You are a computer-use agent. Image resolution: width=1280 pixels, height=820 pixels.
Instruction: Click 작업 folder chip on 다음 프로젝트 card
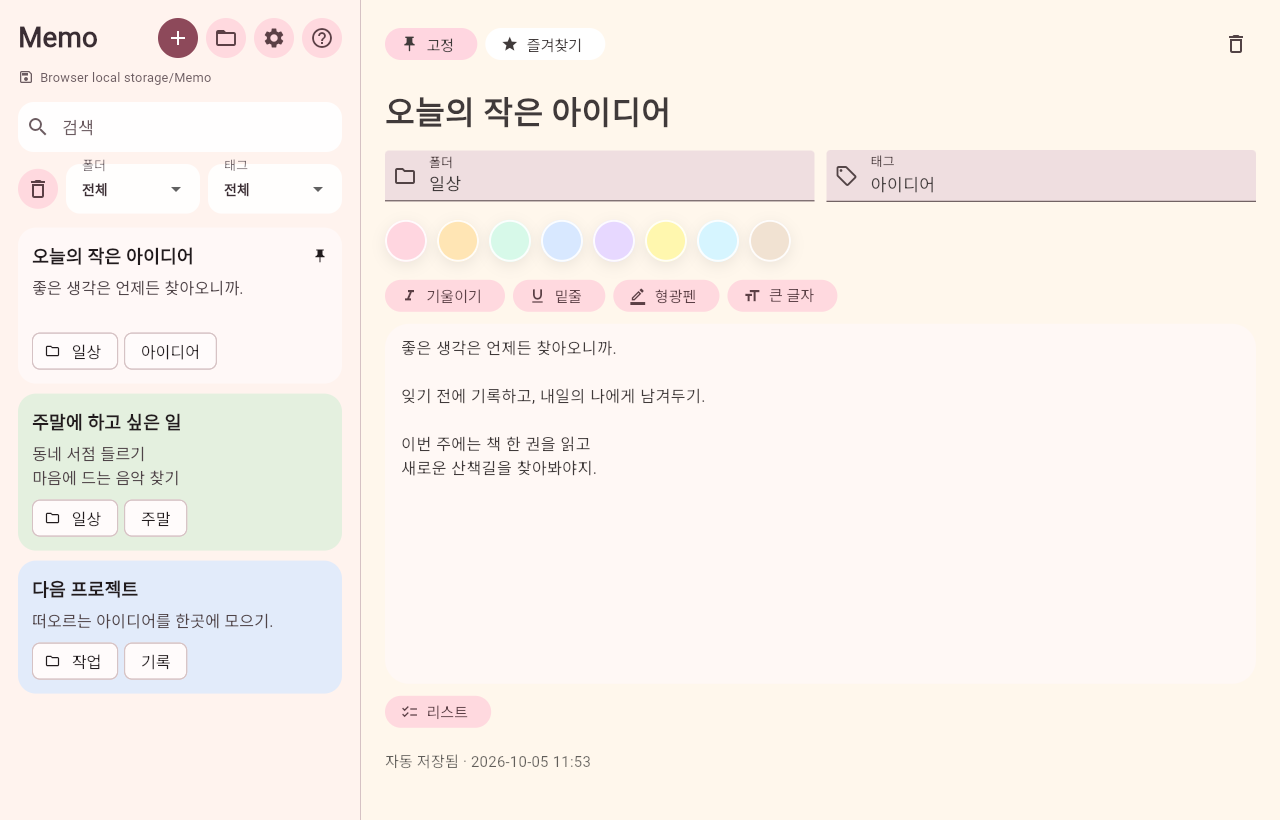[x=75, y=661]
